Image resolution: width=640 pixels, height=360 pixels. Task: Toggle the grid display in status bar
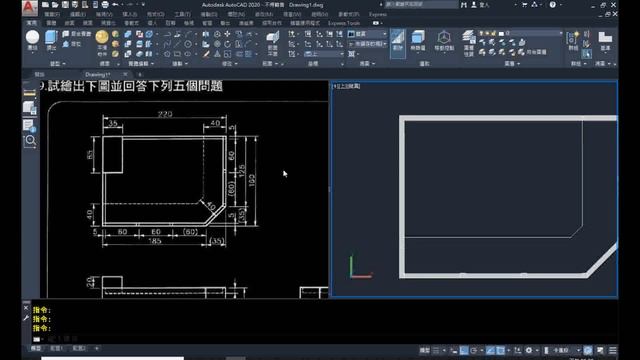436,350
